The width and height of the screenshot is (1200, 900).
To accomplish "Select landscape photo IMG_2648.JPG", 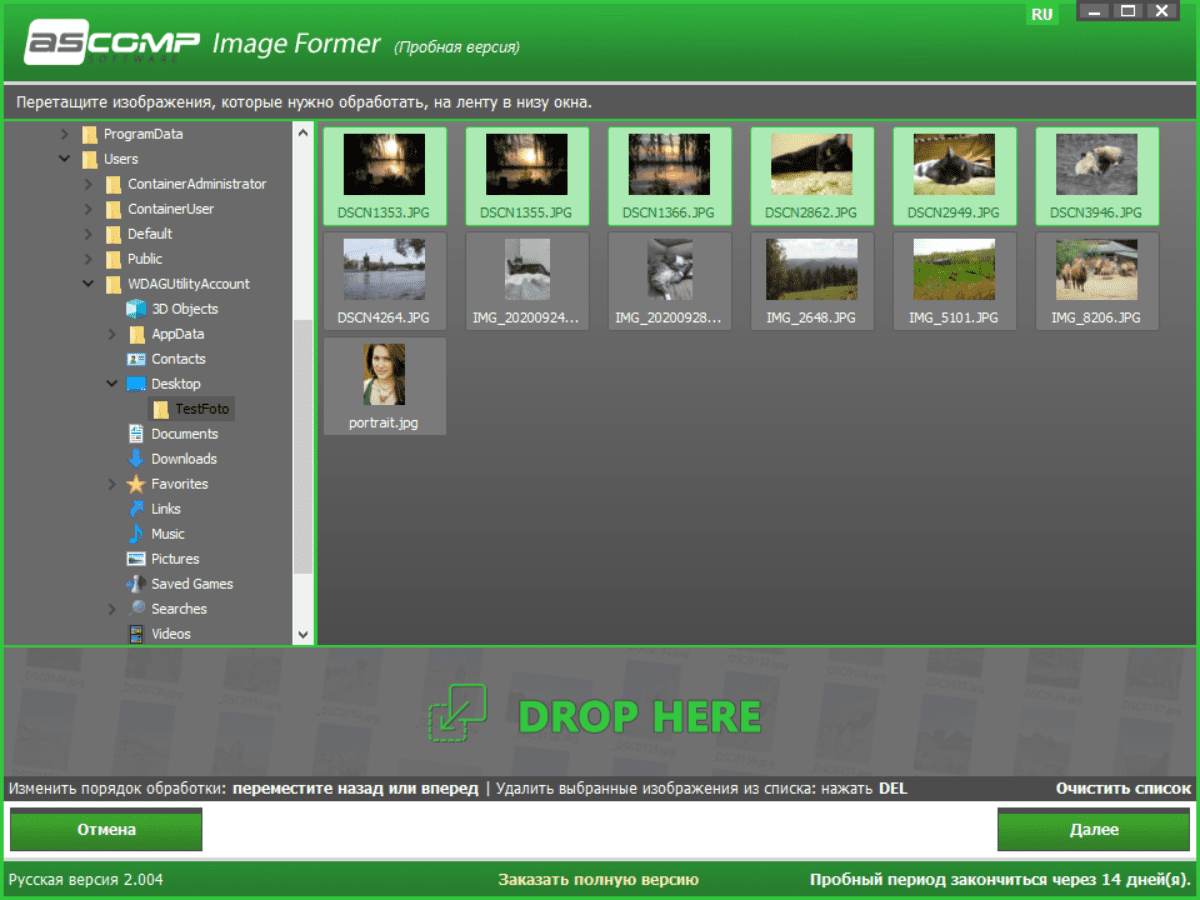I will coord(812,281).
